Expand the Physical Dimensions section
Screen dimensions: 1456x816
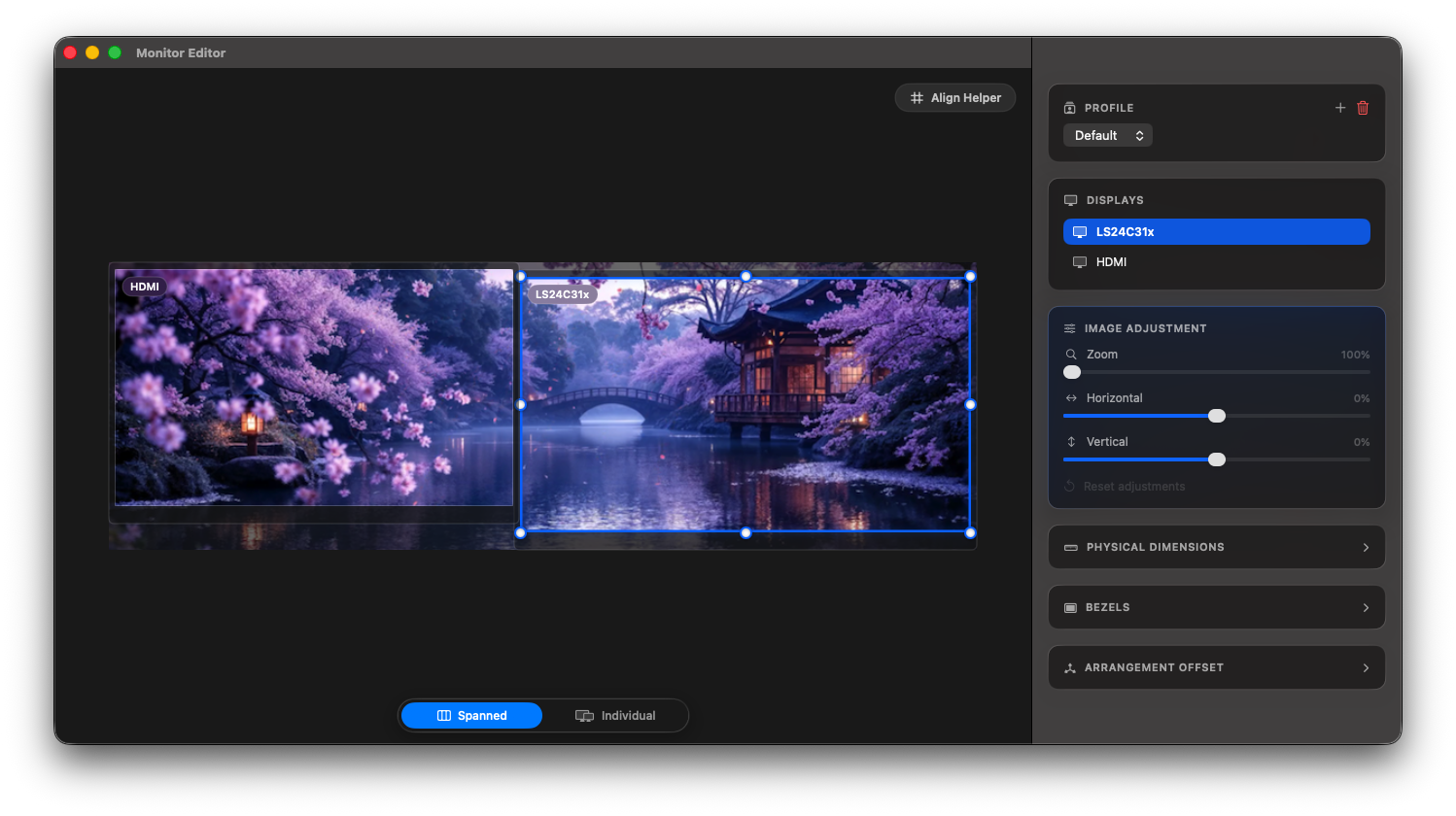point(1217,547)
